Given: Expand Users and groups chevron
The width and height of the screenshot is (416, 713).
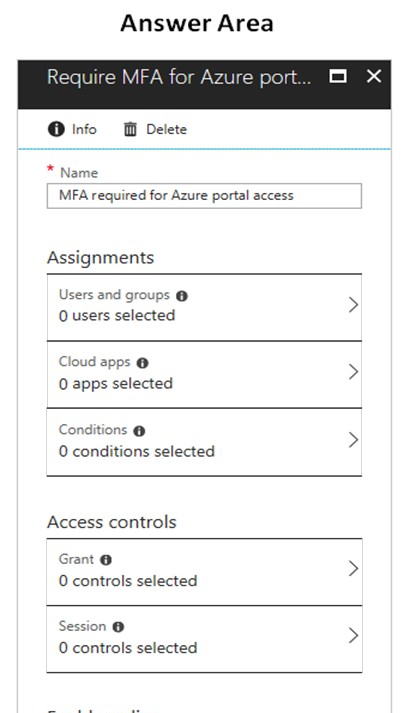Looking at the screenshot, I should click(x=353, y=305).
